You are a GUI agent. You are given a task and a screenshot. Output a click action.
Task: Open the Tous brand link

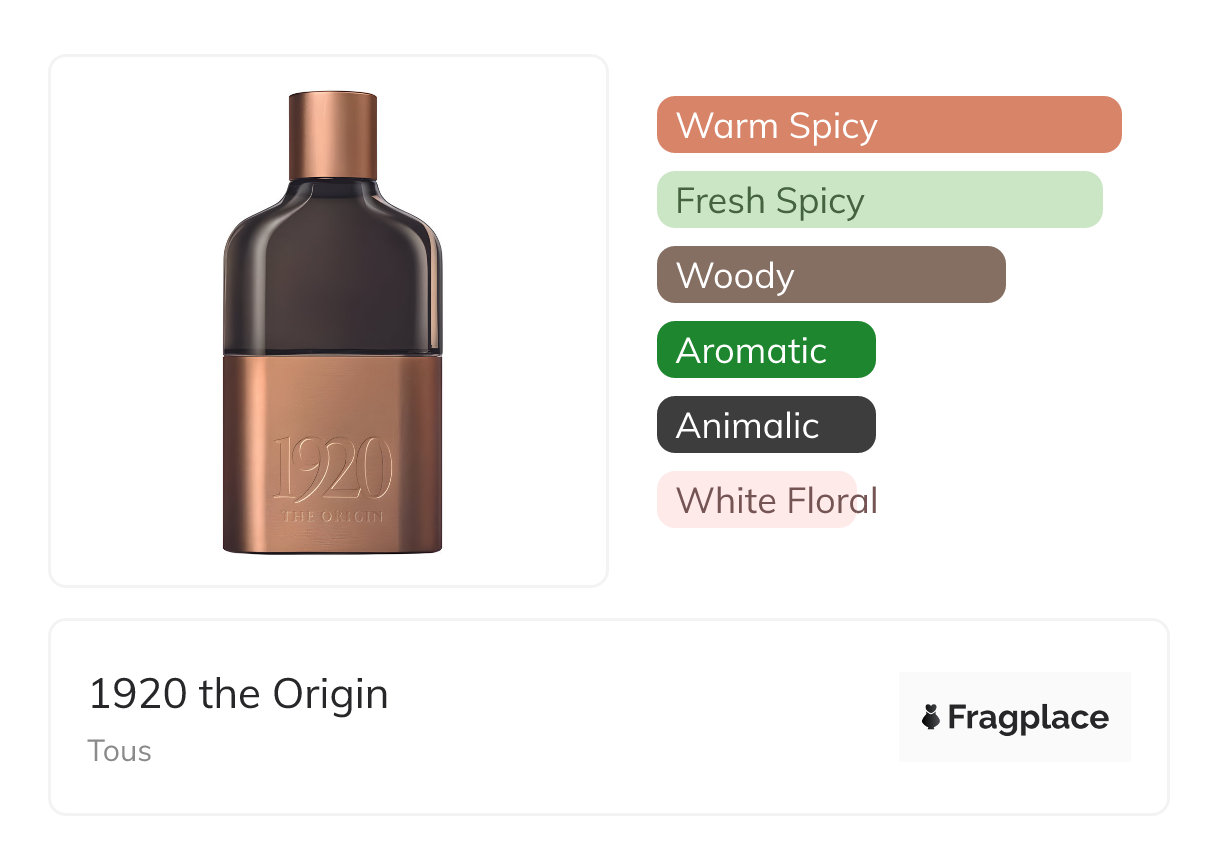coord(119,750)
